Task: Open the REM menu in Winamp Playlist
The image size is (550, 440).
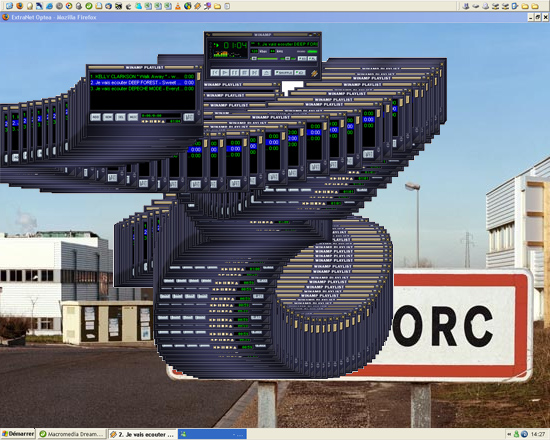Action: pyautogui.click(x=108, y=117)
